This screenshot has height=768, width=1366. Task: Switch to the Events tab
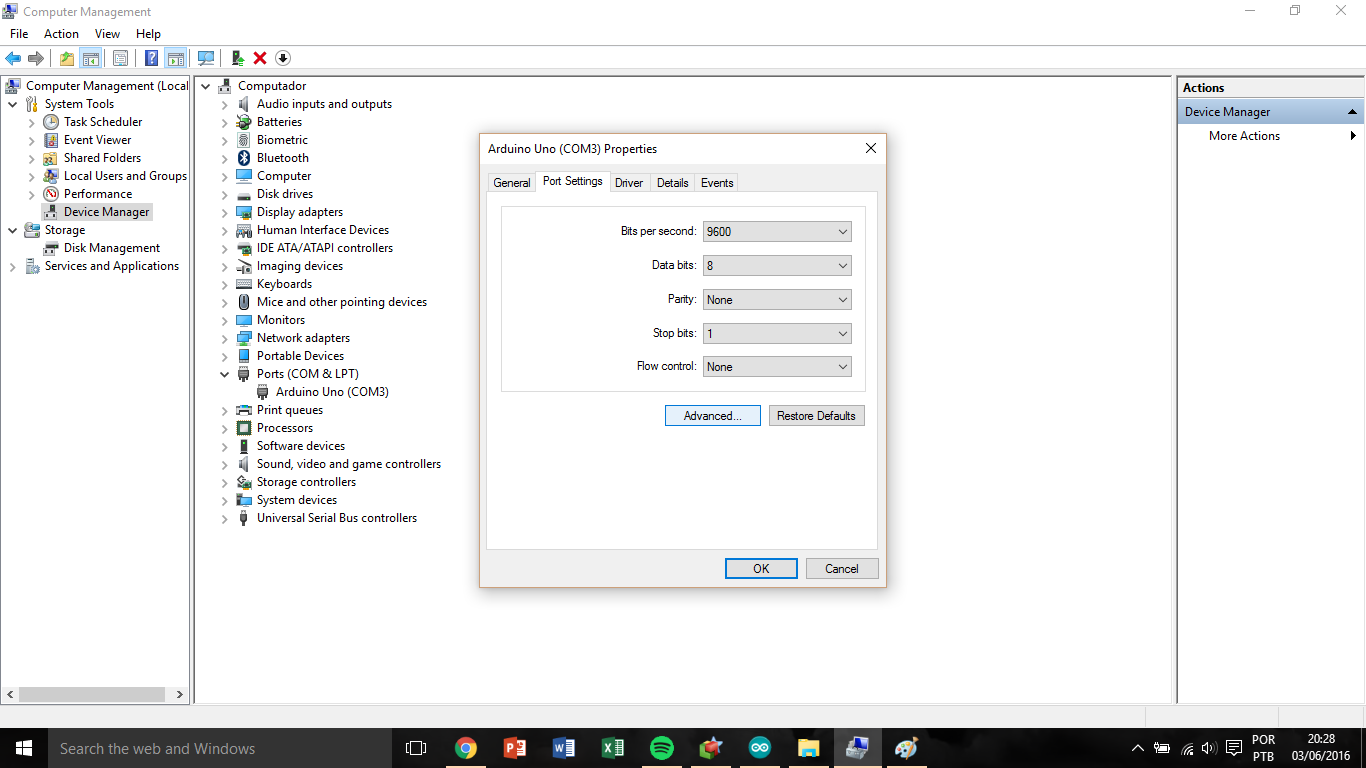(x=717, y=183)
